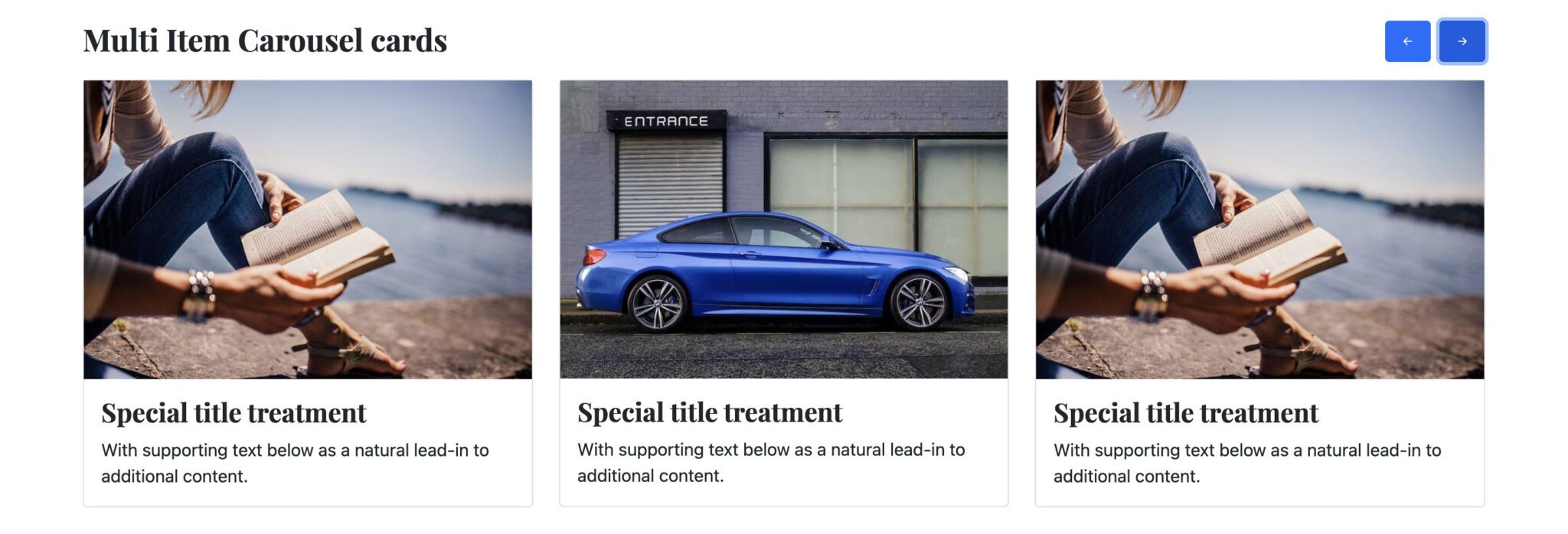Select supporting text in the third card
Image resolution: width=1568 pixels, height=534 pixels.
tap(1247, 463)
